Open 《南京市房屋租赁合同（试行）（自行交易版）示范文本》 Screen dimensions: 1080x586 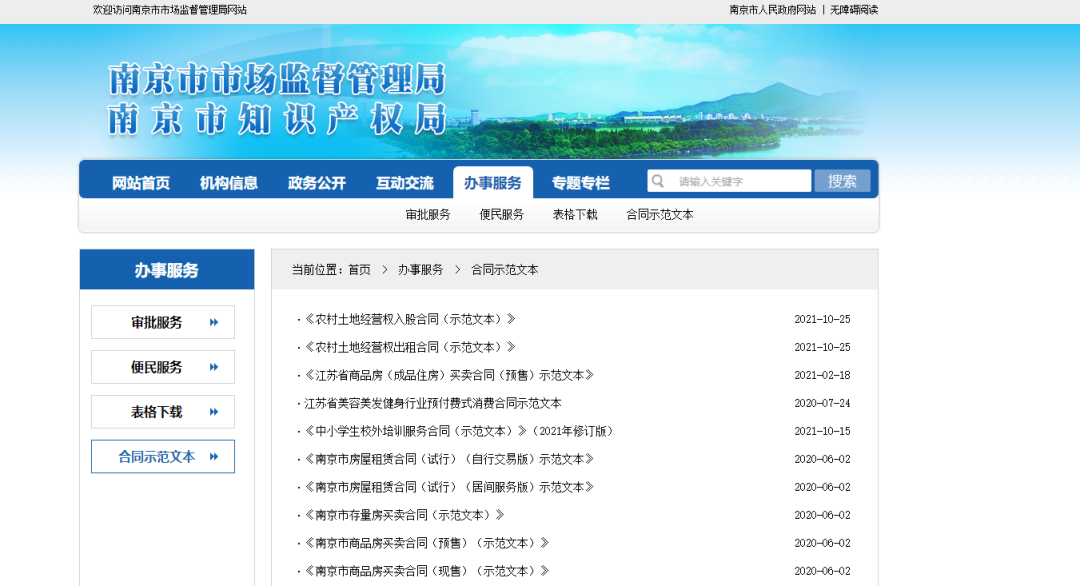(449, 459)
